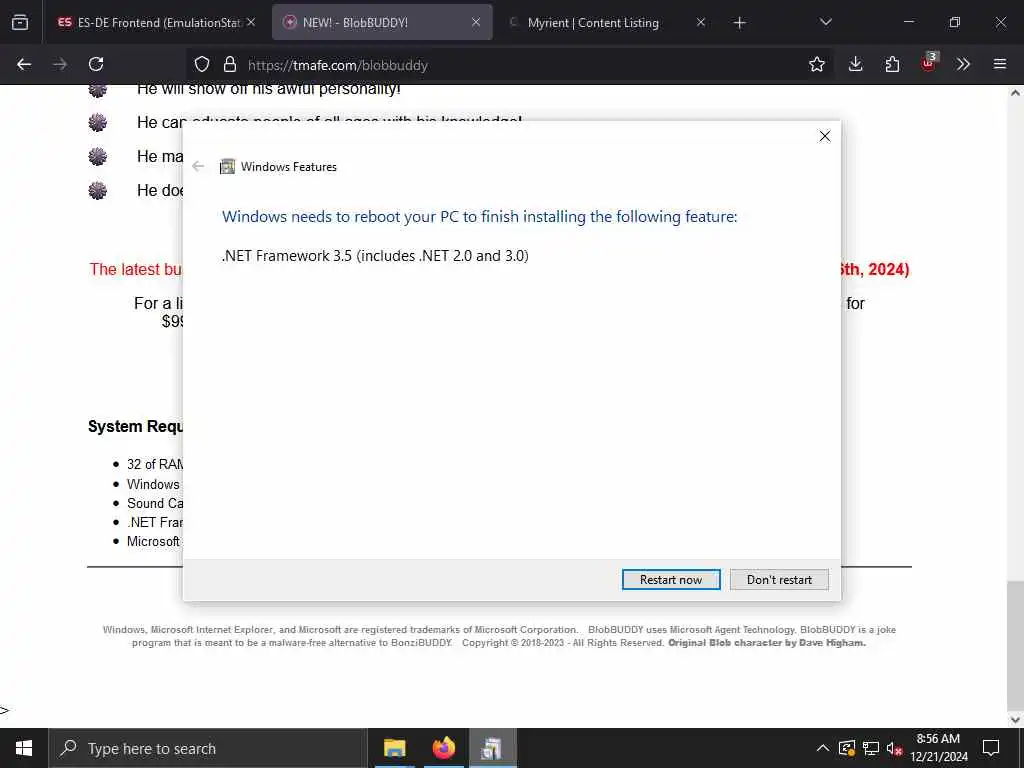Click the scrollbar down arrow
The image size is (1024, 768).
pos(1016,720)
